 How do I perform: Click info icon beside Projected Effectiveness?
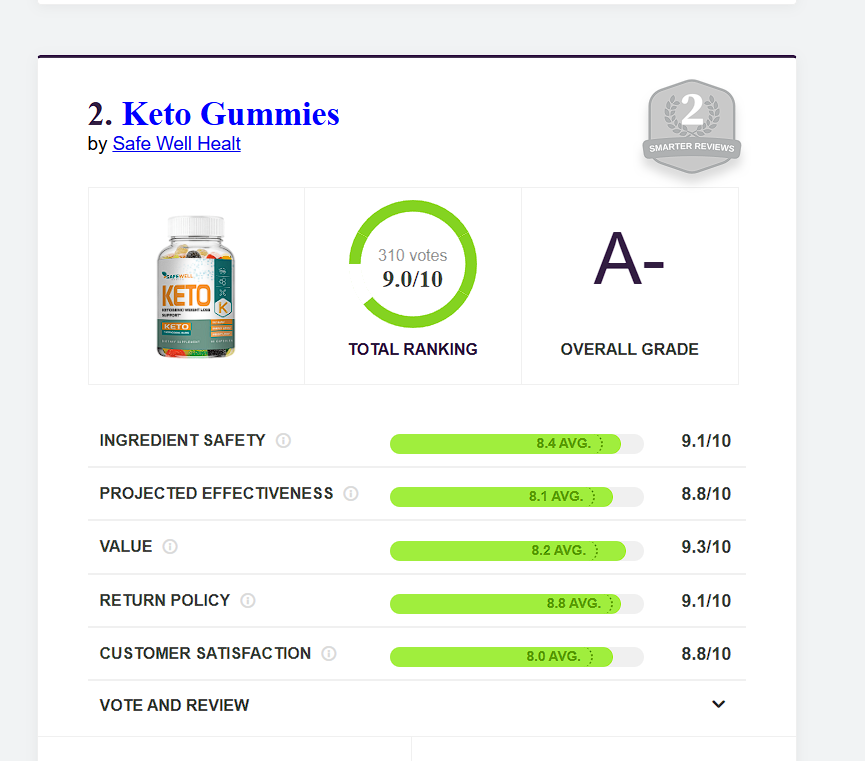351,494
